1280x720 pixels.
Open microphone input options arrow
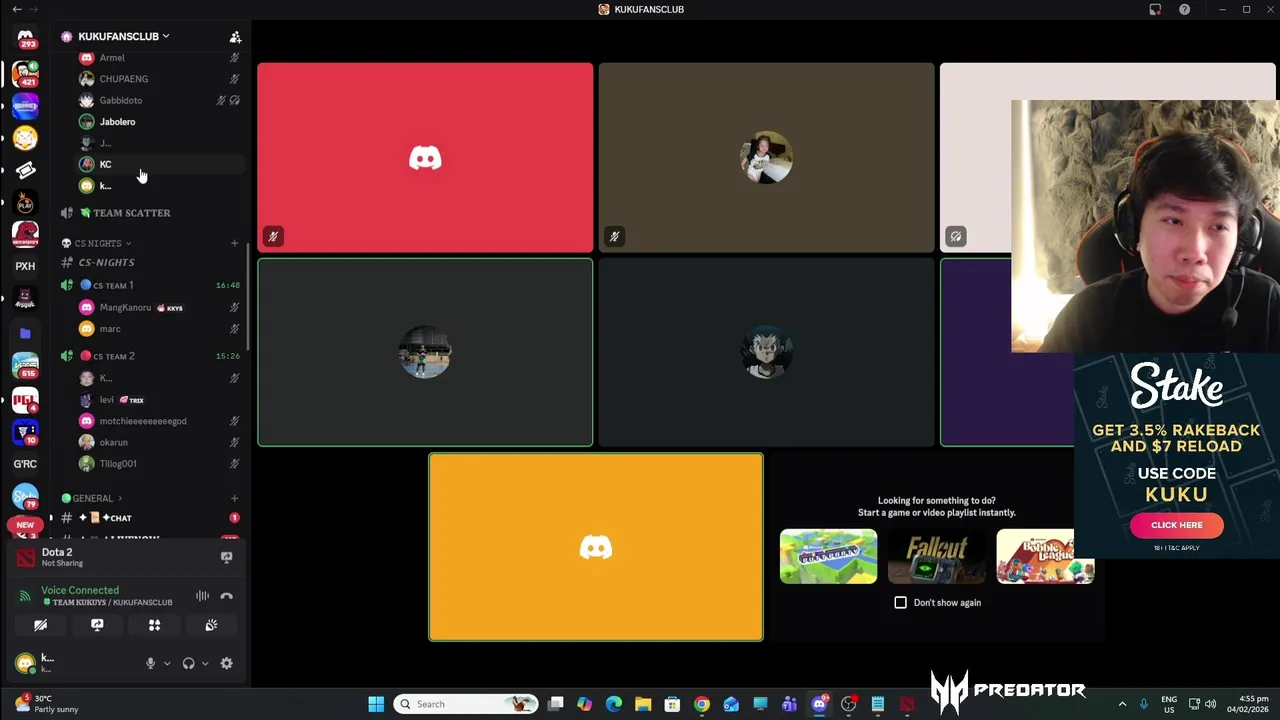(167, 663)
